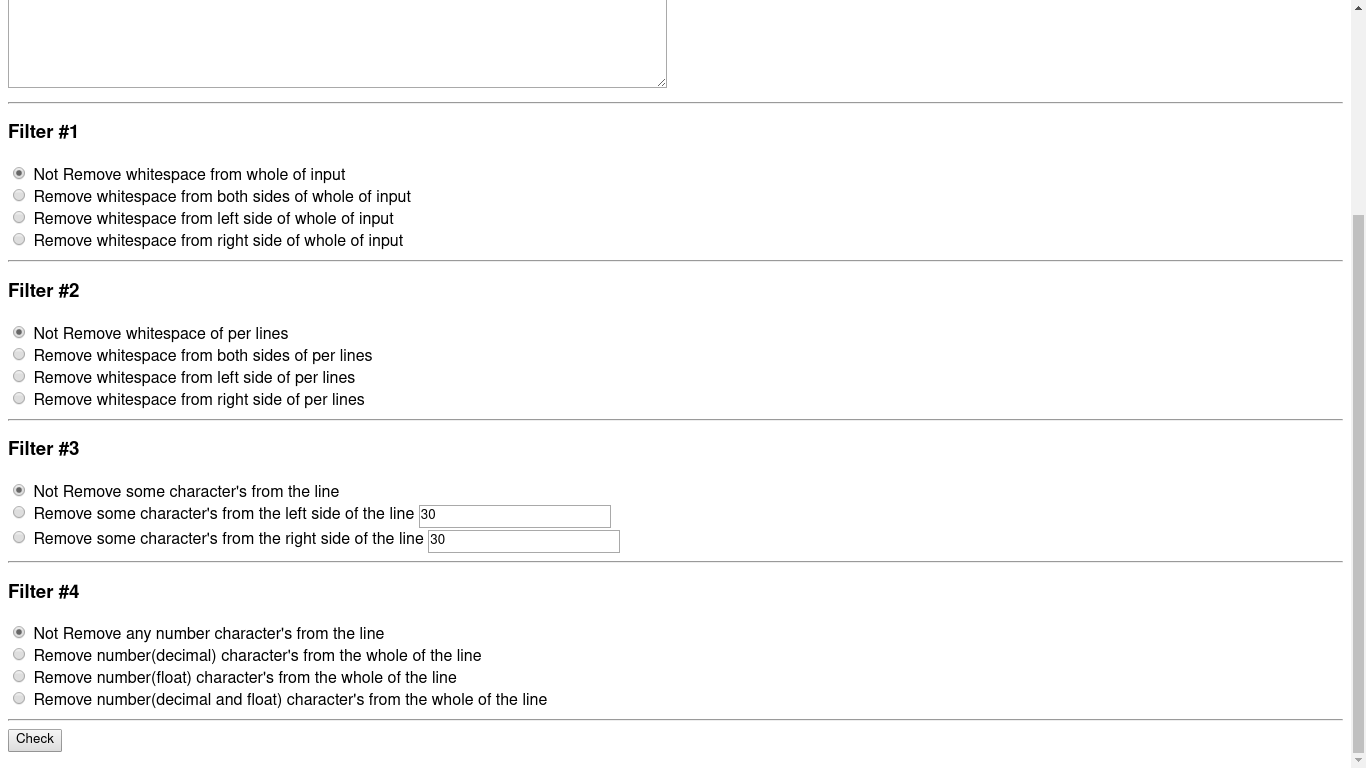1366x768 pixels.
Task: Click the Check button
Action: click(x=34, y=739)
